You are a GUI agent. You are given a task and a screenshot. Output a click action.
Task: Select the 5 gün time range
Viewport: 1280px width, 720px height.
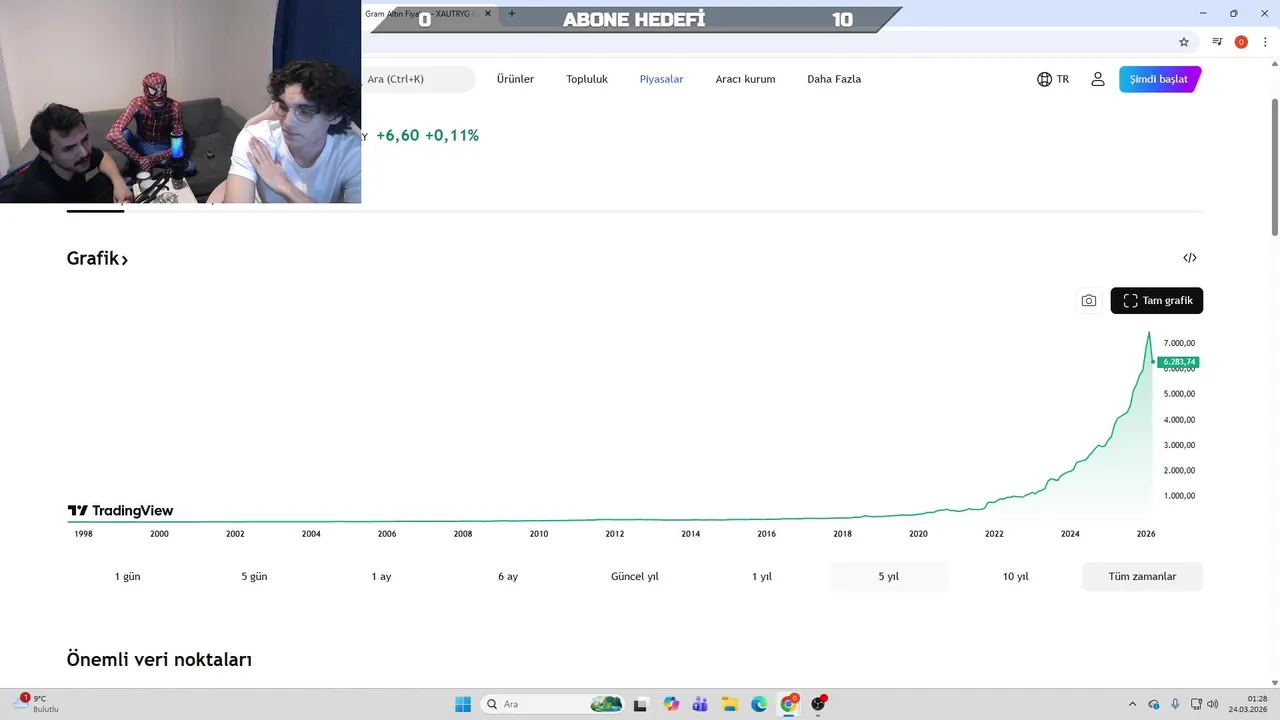[254, 577]
